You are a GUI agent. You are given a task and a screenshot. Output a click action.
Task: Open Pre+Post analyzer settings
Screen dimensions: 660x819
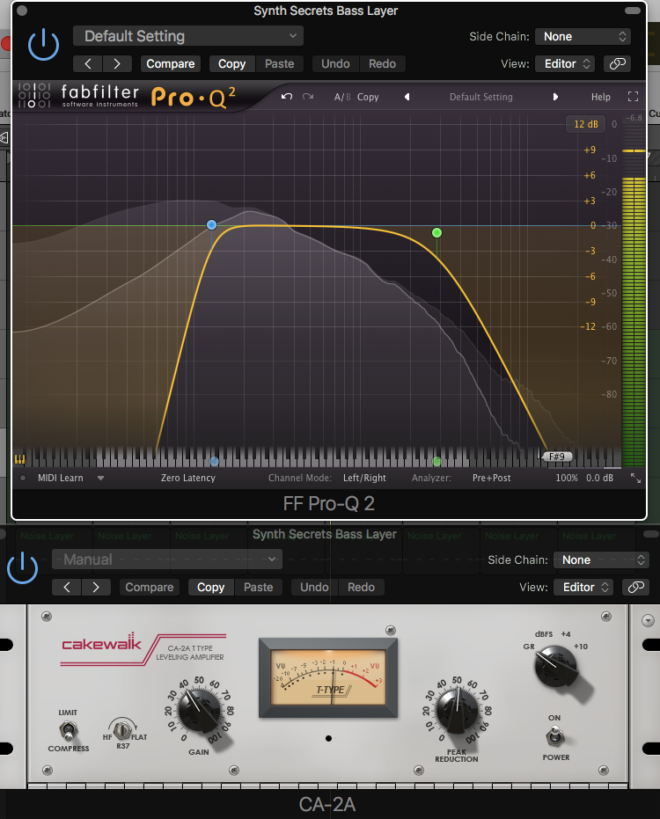click(x=491, y=478)
